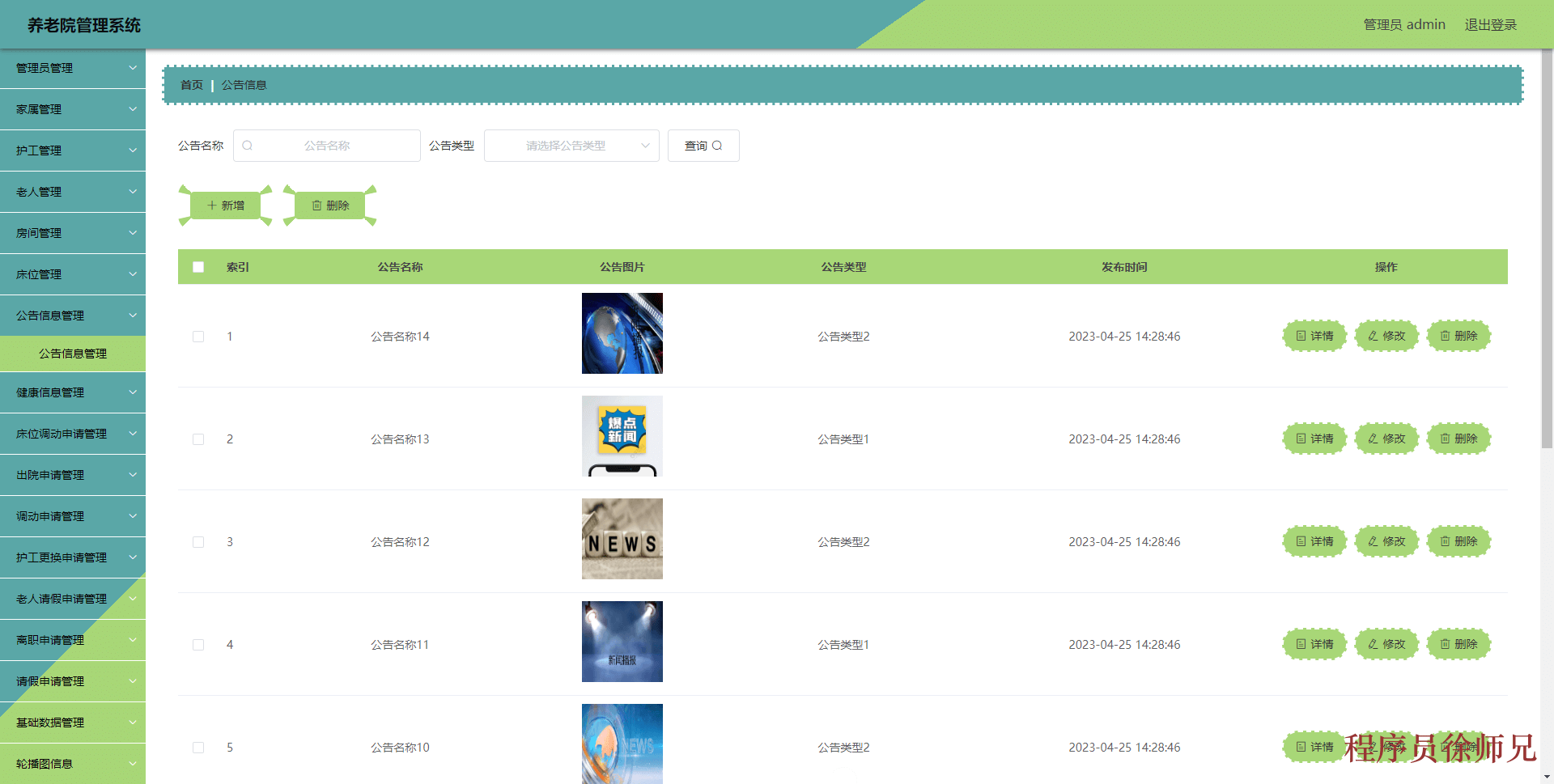Click the document icon on 详情 for 公告名称14
This screenshot has width=1554, height=784.
point(1300,336)
